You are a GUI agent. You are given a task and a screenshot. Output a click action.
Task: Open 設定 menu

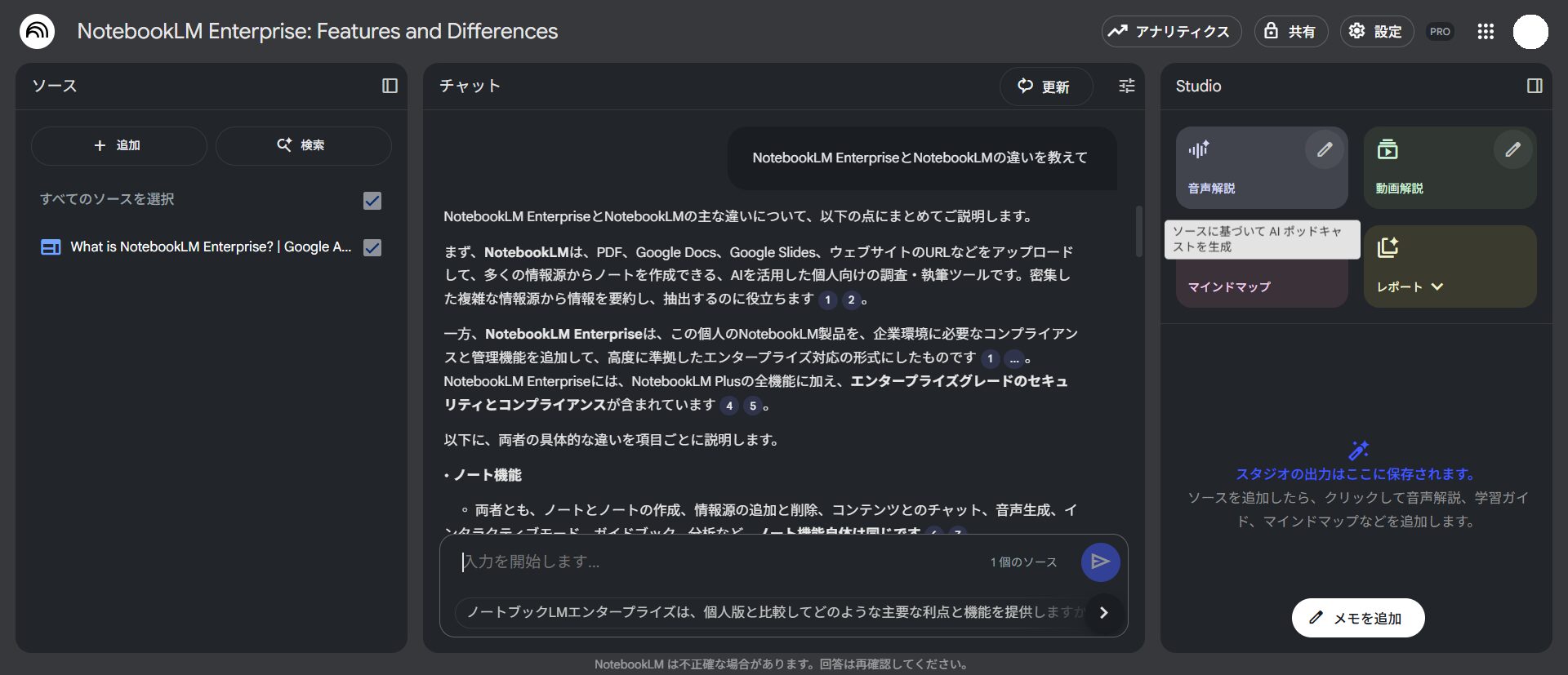(1377, 32)
